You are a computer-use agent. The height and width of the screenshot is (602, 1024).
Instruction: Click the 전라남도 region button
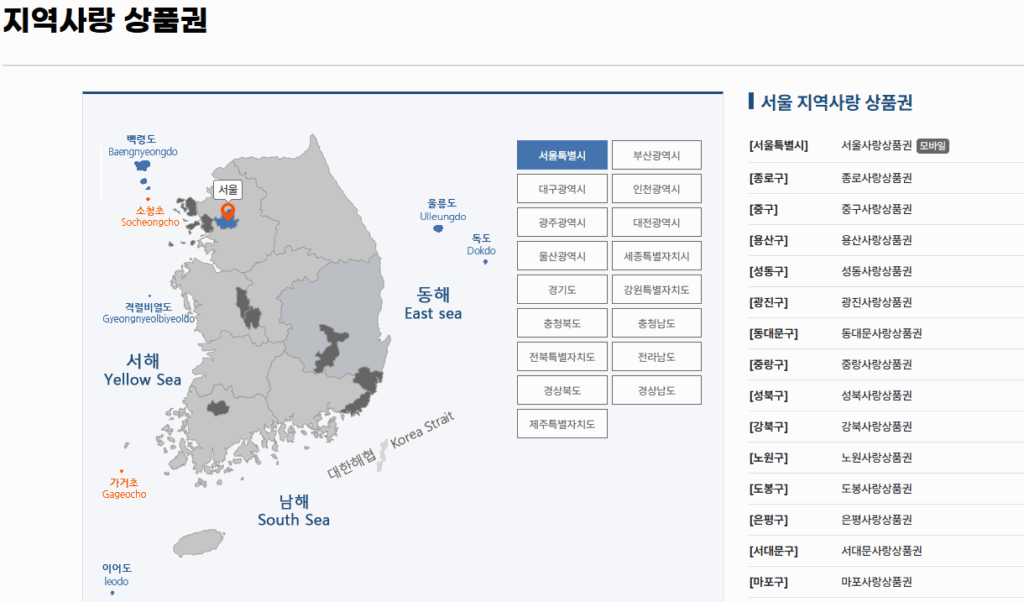pos(657,357)
